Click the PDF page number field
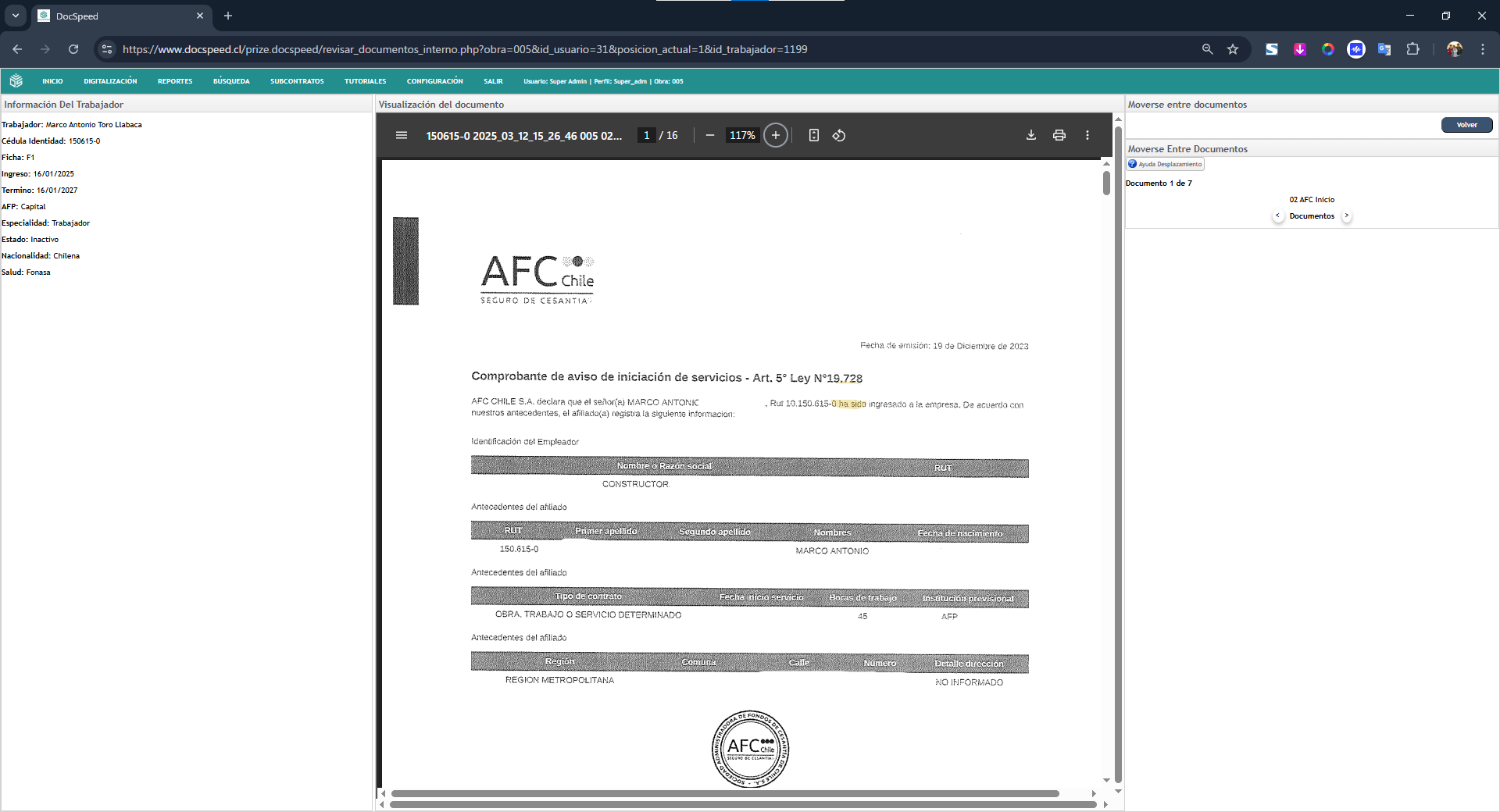 click(x=646, y=135)
